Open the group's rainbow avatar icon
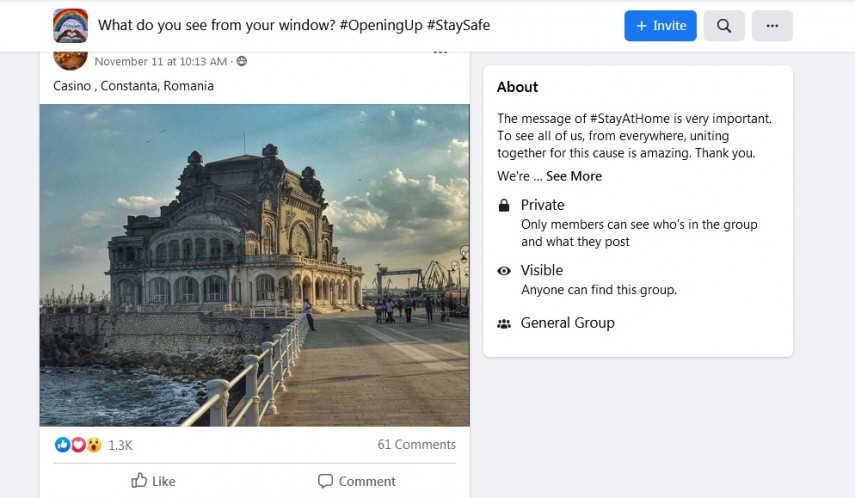Screen dimensions: 855x498 pos(70,26)
